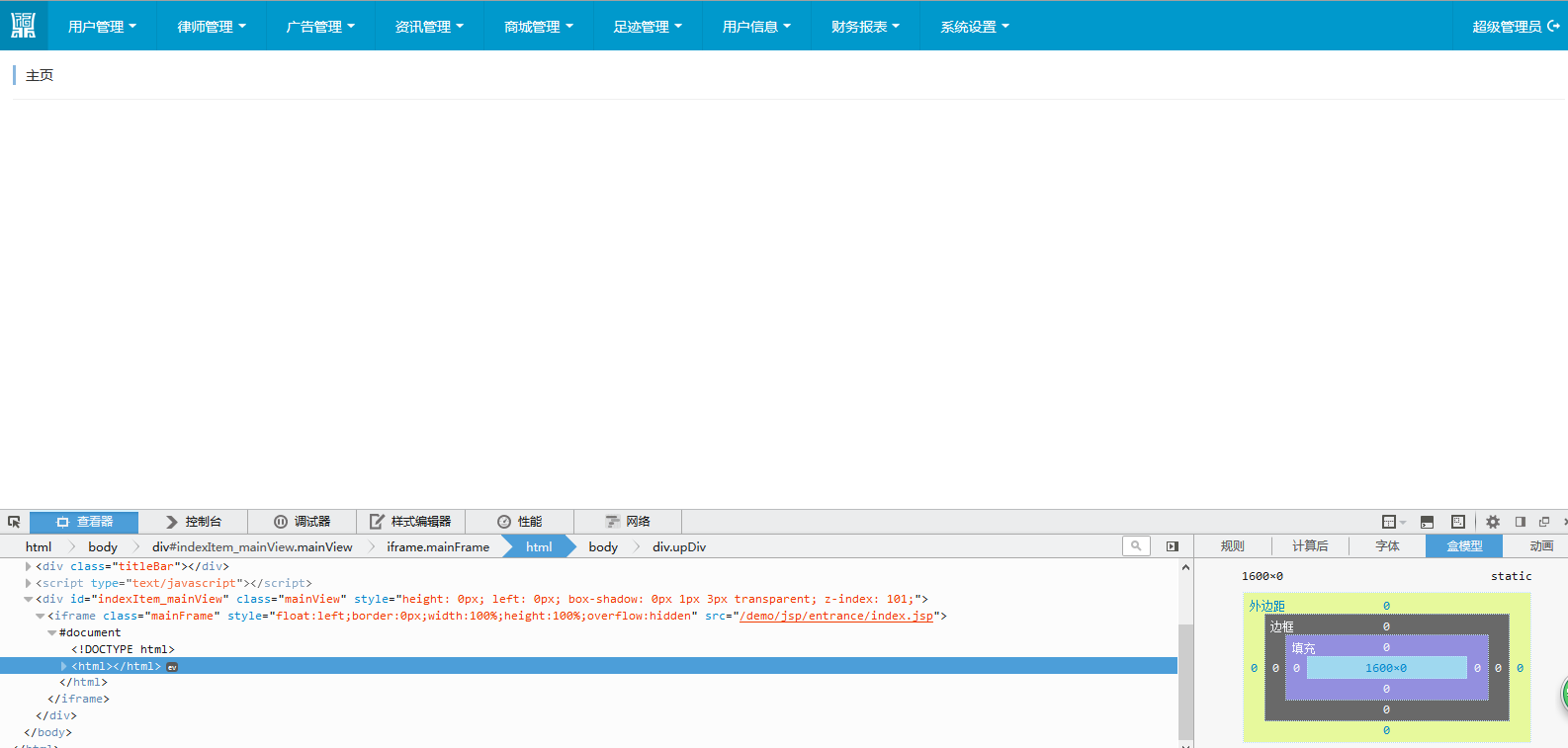Expand the div class titleBar node
The image size is (1568, 748).
coord(28,566)
